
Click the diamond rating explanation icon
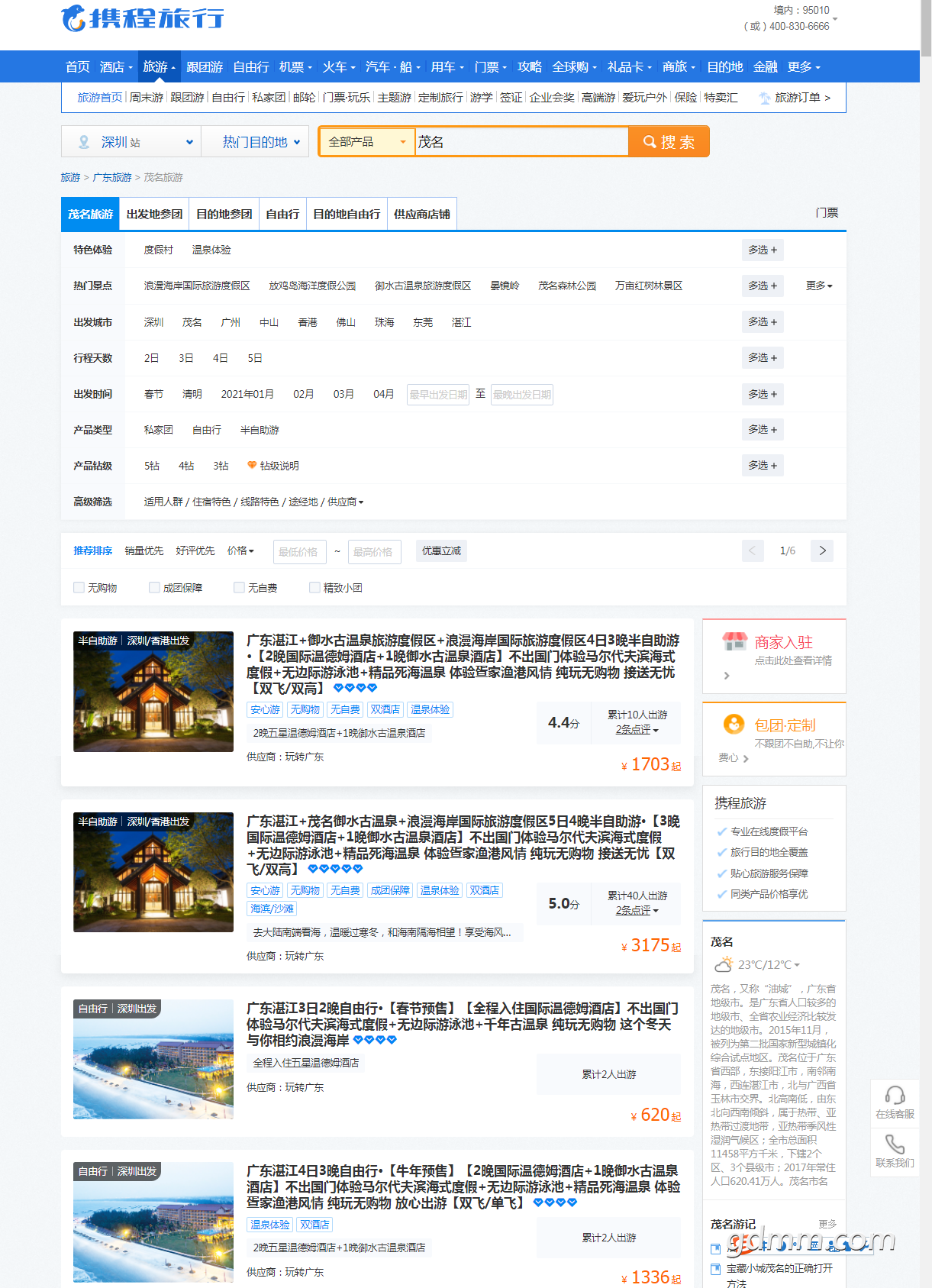[x=252, y=466]
